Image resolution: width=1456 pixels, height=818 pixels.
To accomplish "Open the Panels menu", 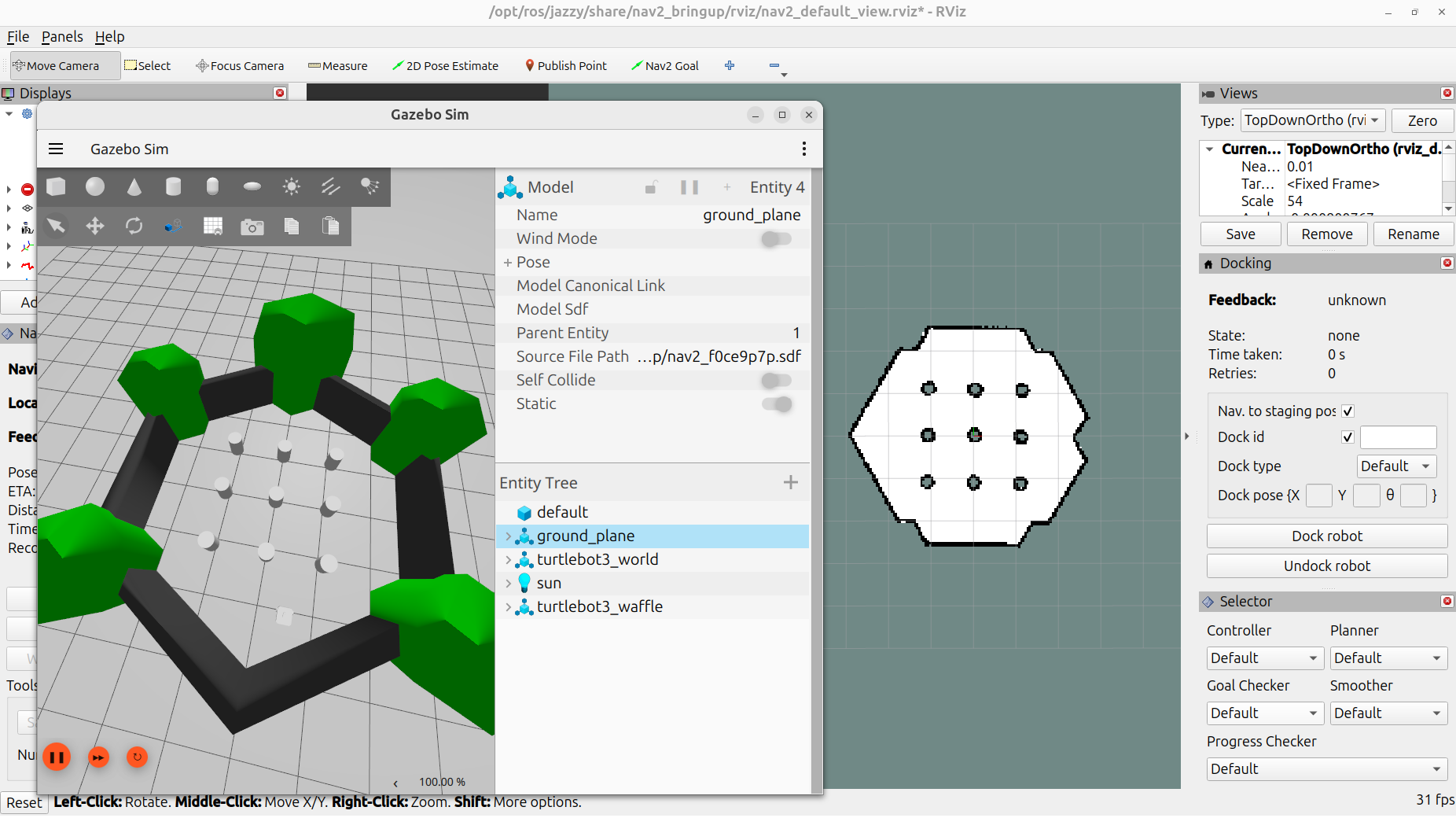I will pos(62,37).
